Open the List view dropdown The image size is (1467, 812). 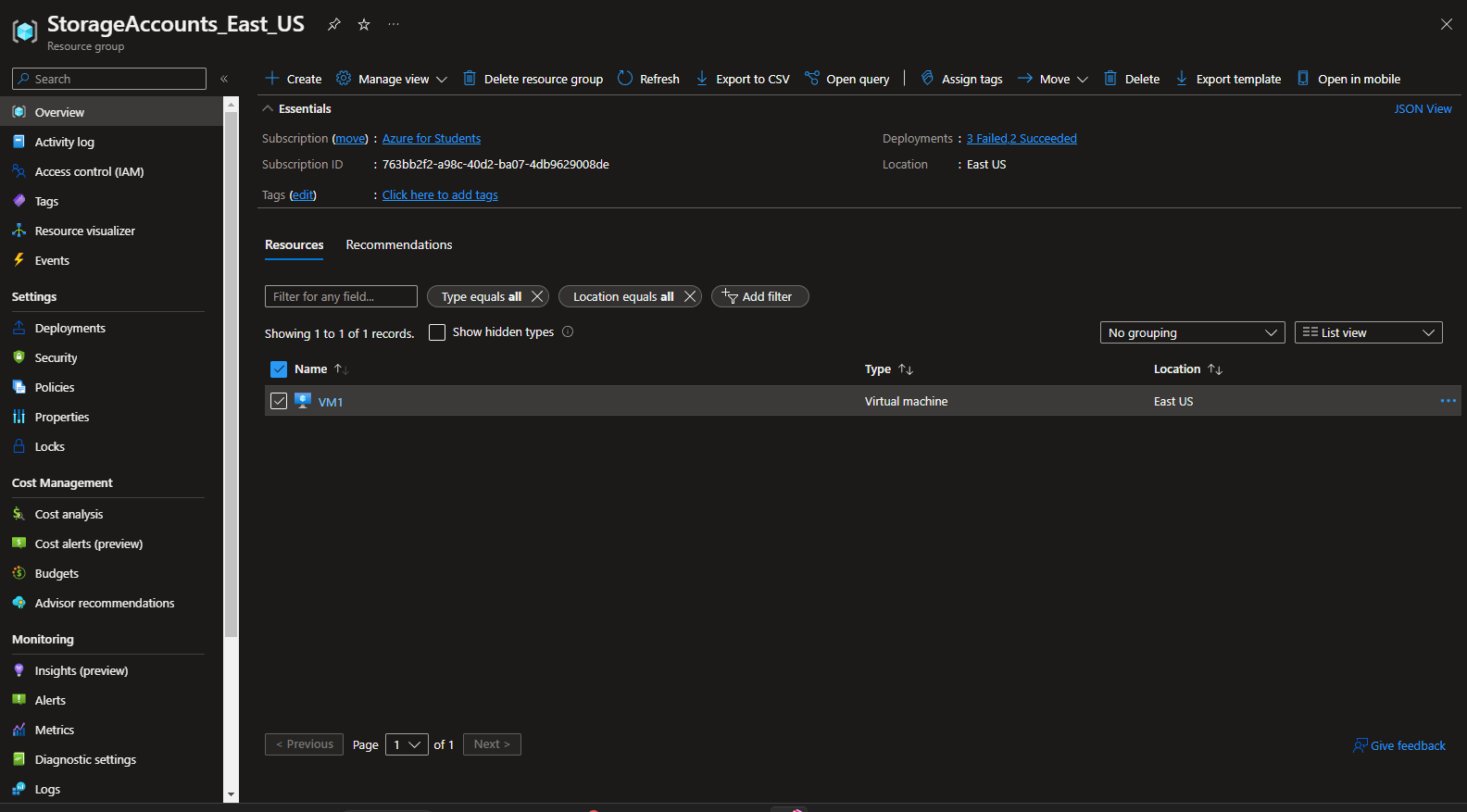point(1368,332)
